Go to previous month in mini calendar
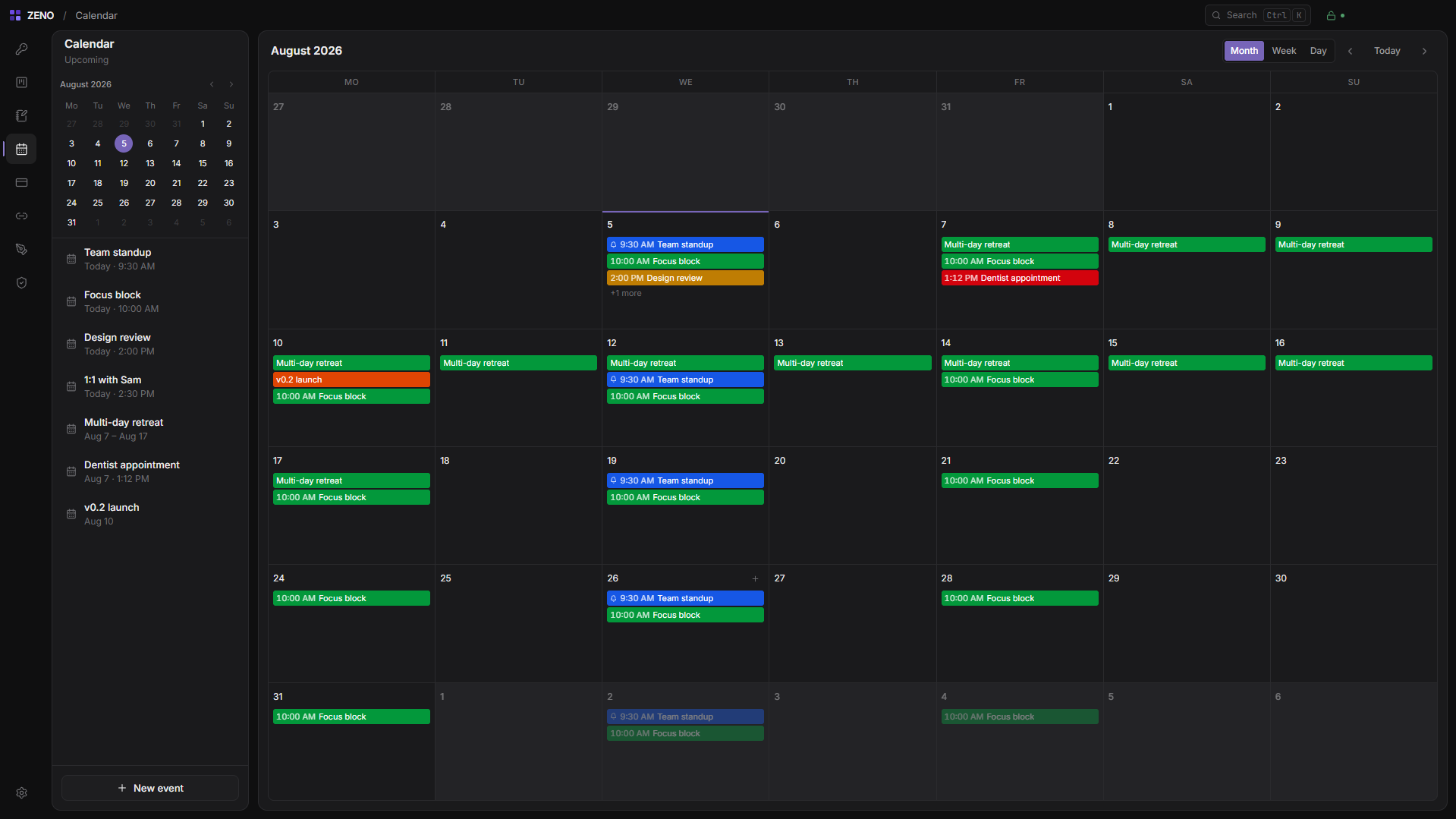Screen dimensions: 1456x819 212,84
